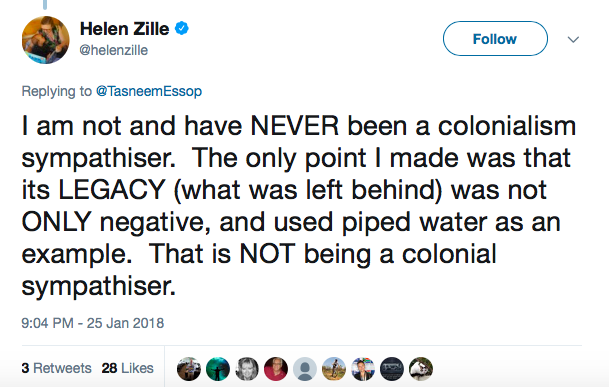Open the first liker avatar in the row
The height and width of the screenshot is (387, 609).
click(189, 369)
